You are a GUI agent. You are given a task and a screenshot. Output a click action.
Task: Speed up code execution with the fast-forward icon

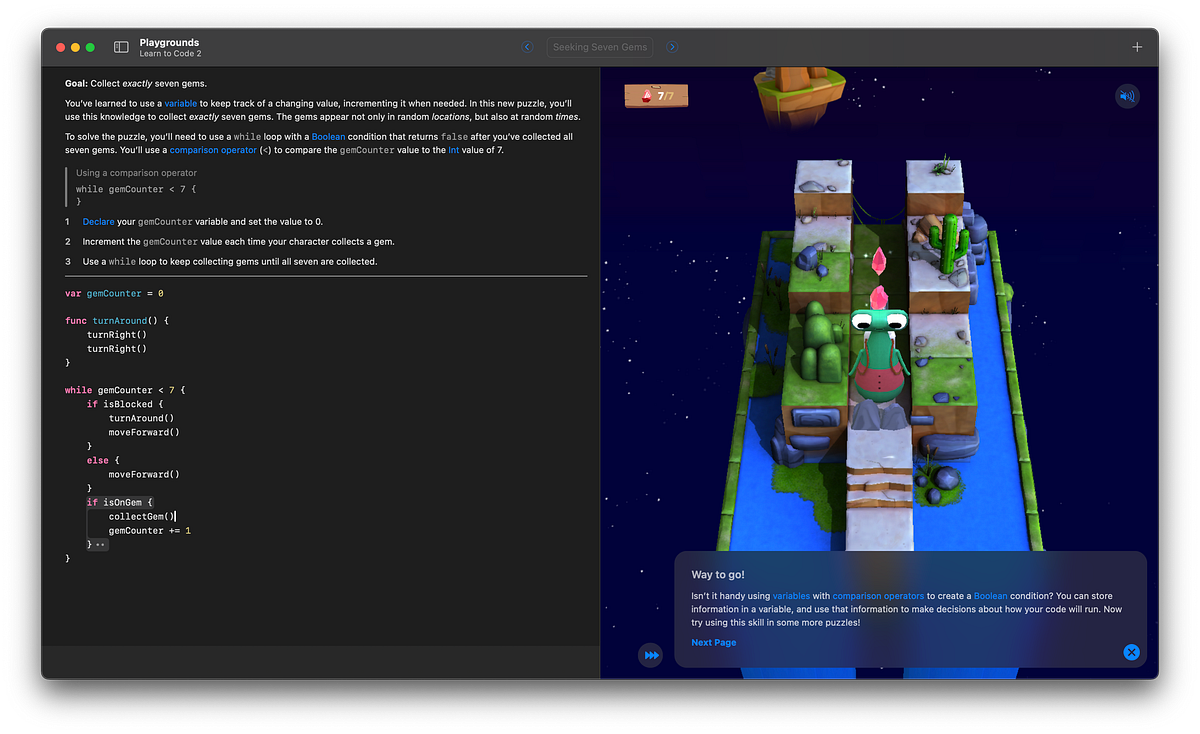(651, 655)
